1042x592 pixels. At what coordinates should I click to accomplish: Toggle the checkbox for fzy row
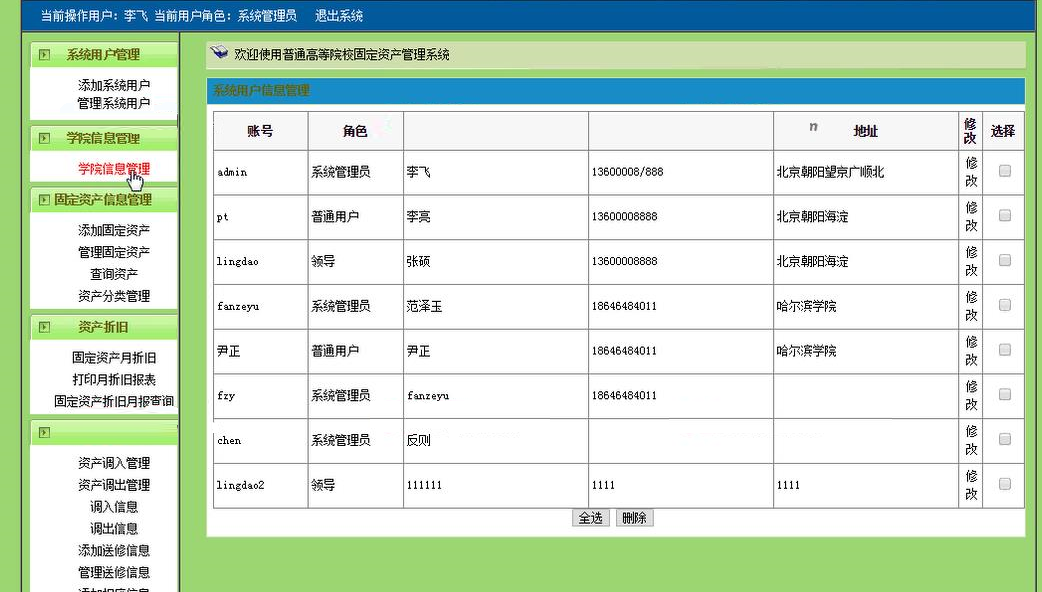[x=1005, y=394]
